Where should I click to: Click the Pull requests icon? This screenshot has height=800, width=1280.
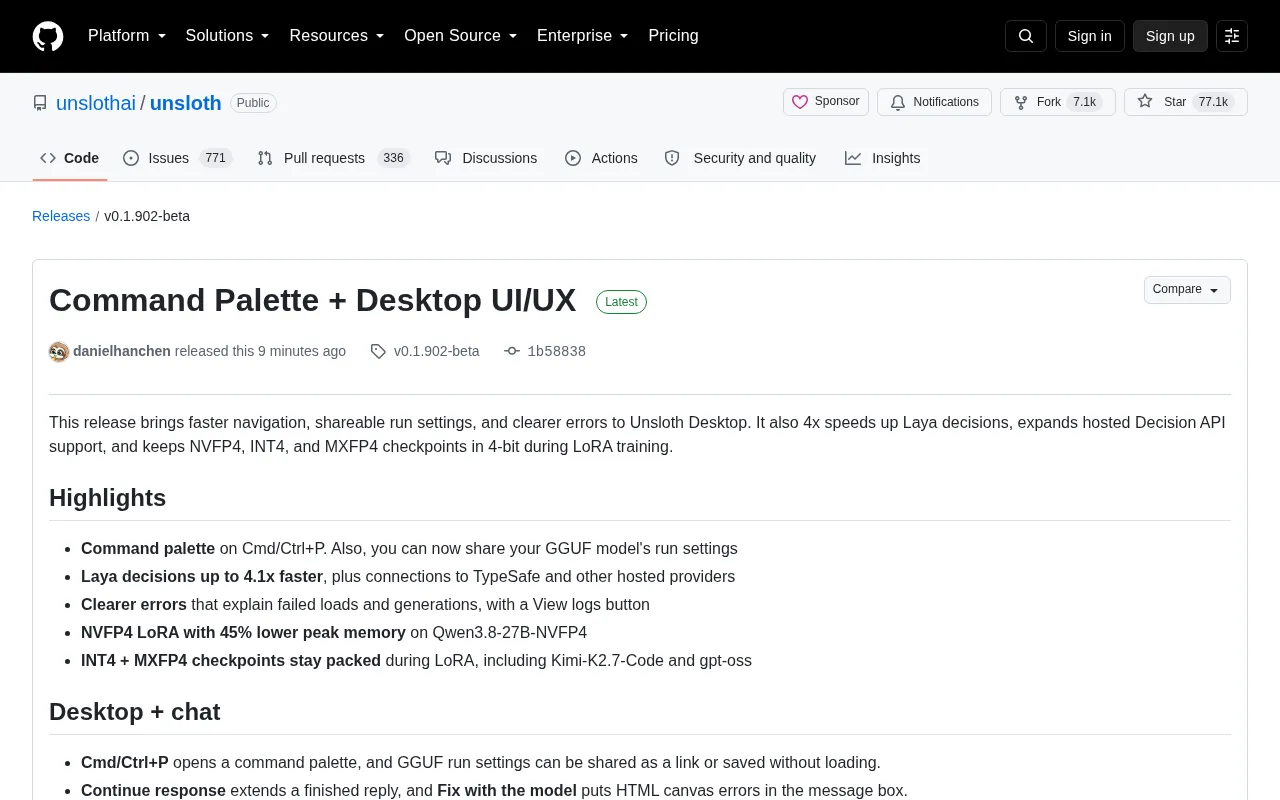tap(265, 158)
